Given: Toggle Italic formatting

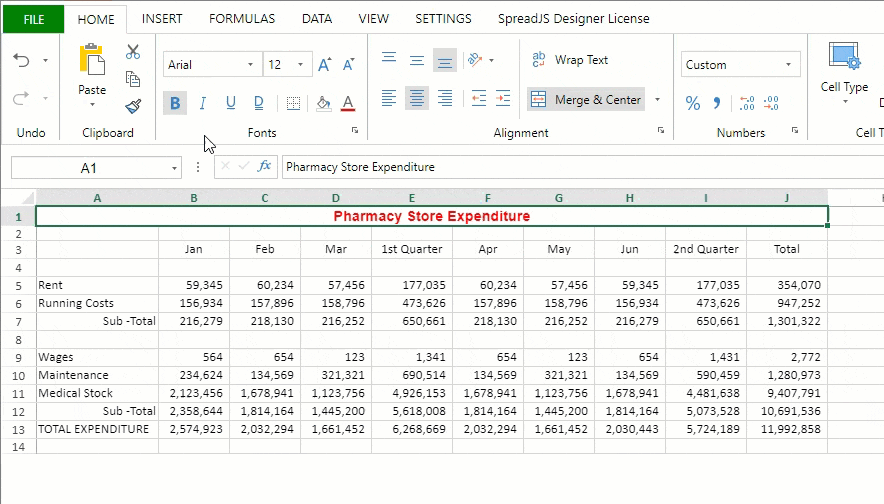Looking at the screenshot, I should pyautogui.click(x=202, y=103).
